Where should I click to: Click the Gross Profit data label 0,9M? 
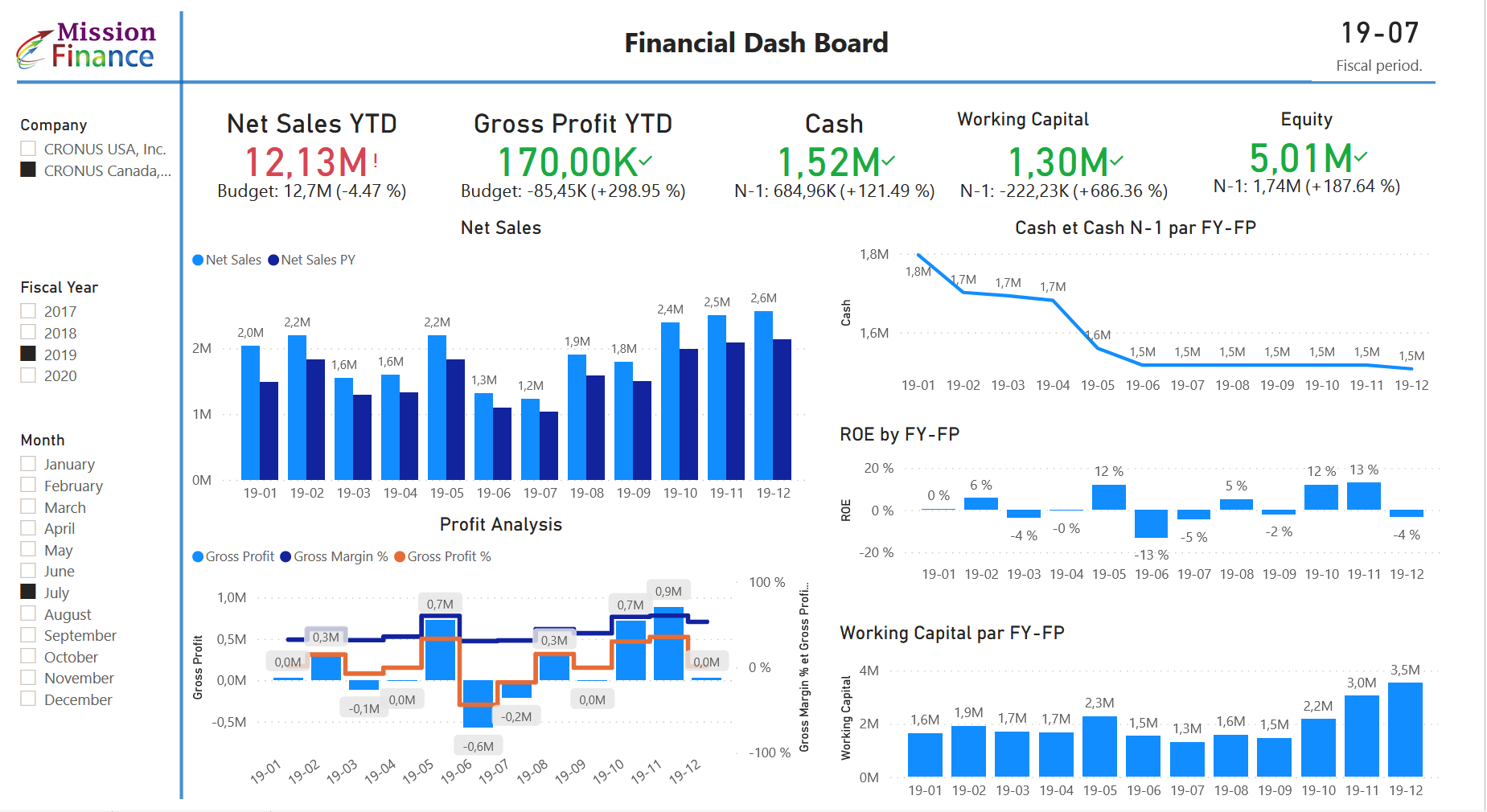(668, 591)
